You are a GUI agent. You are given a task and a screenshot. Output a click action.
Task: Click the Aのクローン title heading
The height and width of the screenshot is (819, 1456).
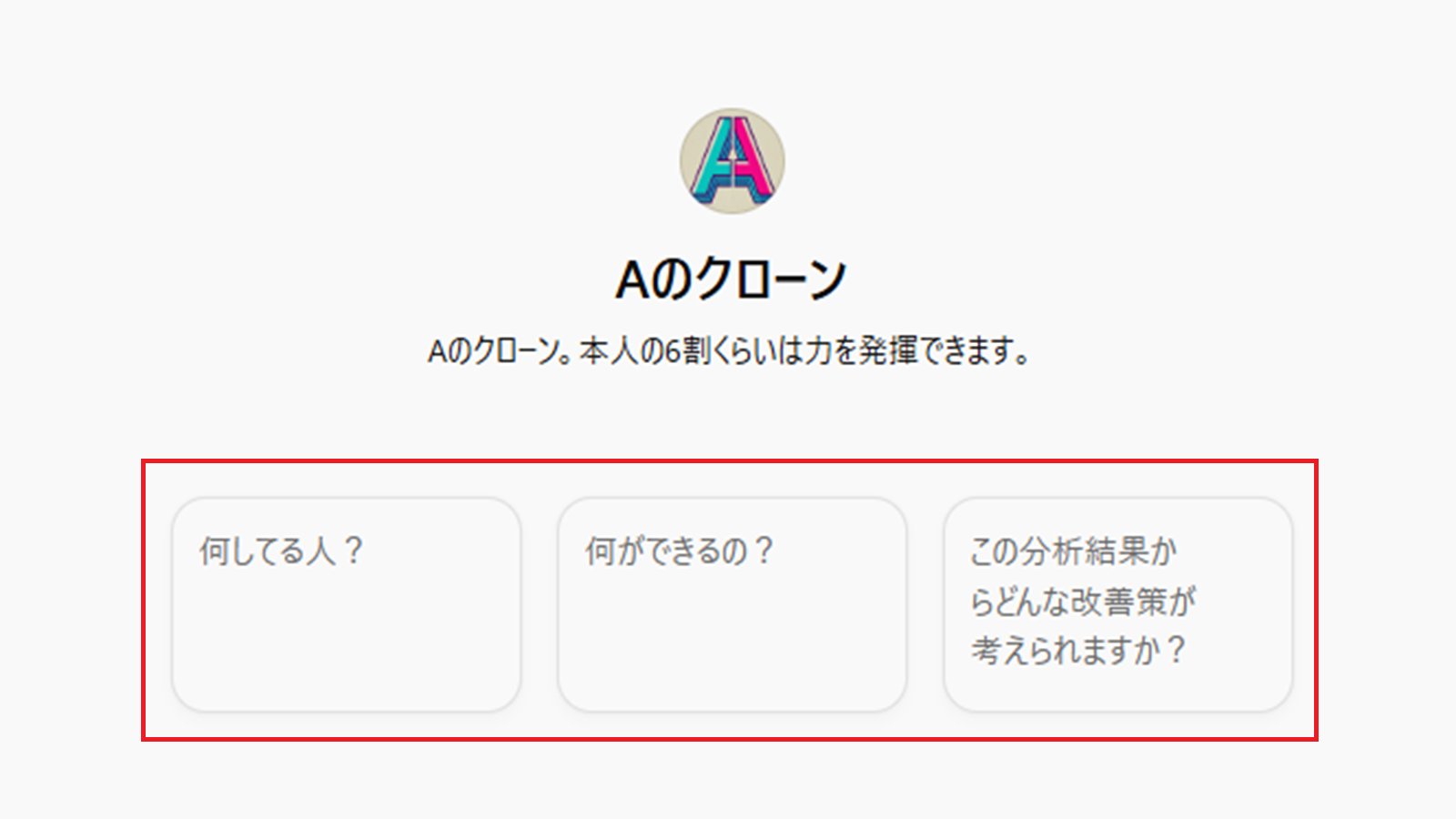coord(731,279)
